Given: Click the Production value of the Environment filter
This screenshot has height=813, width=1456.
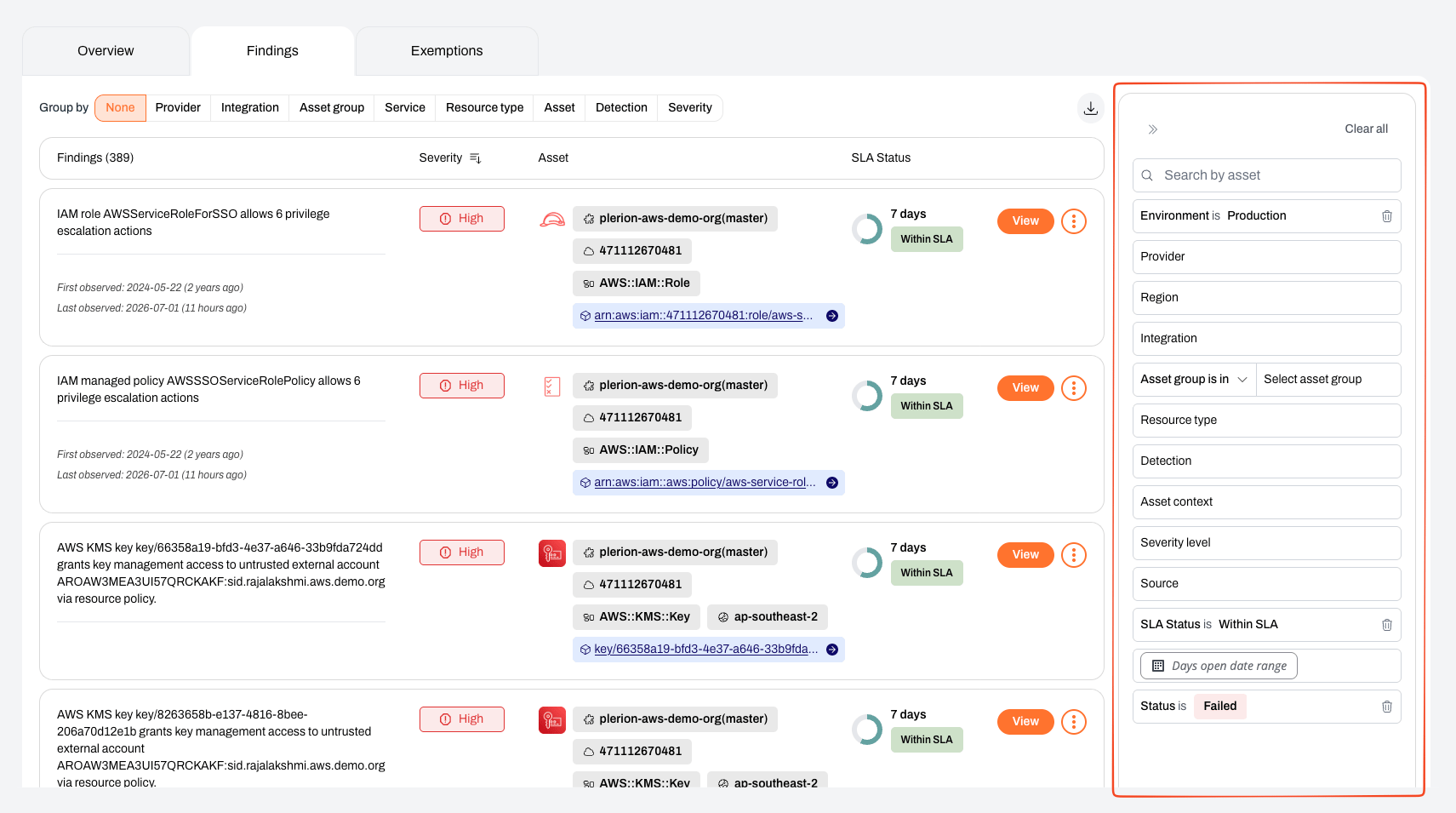Looking at the screenshot, I should pyautogui.click(x=1256, y=216).
